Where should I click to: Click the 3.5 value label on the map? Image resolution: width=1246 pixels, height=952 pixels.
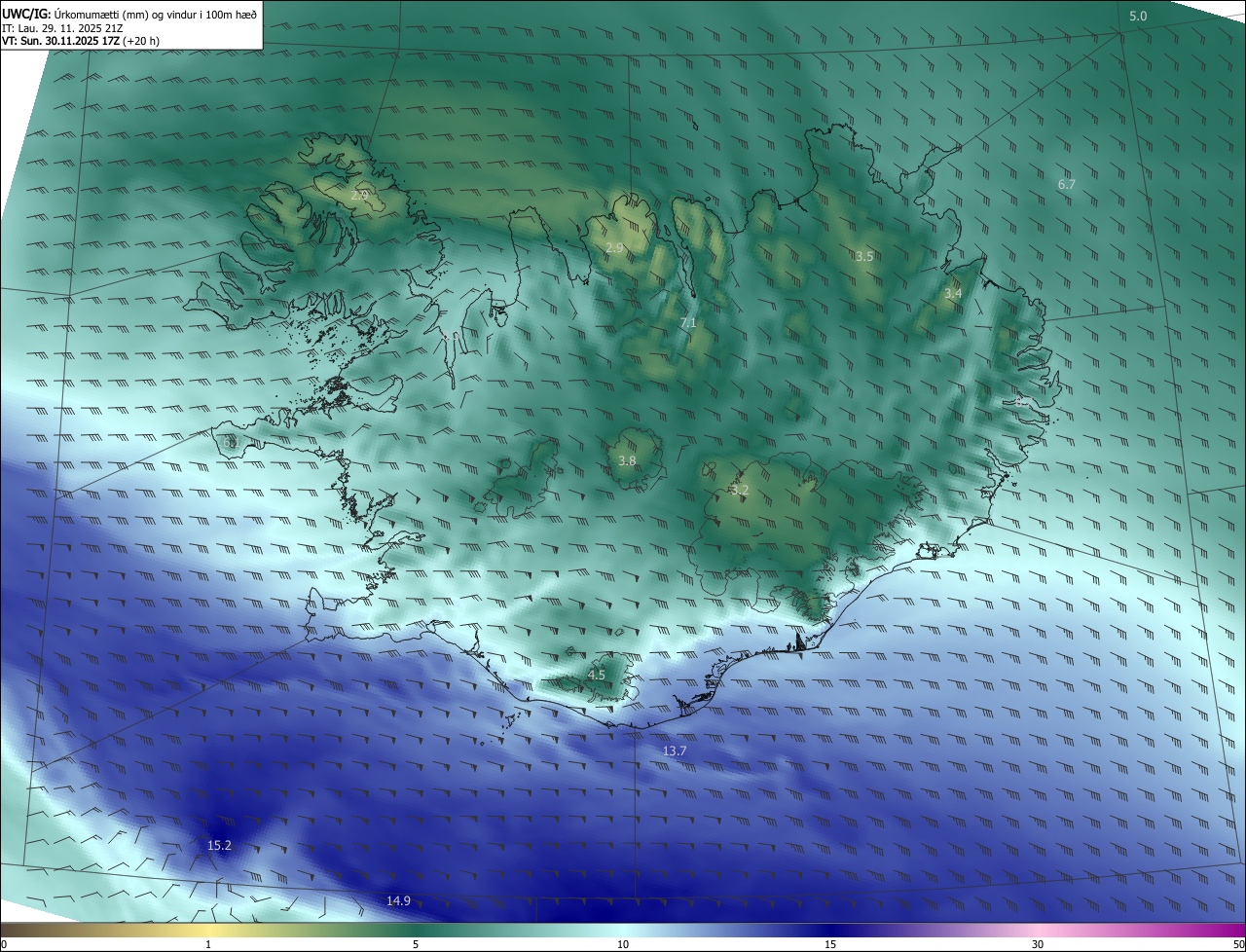(x=864, y=256)
